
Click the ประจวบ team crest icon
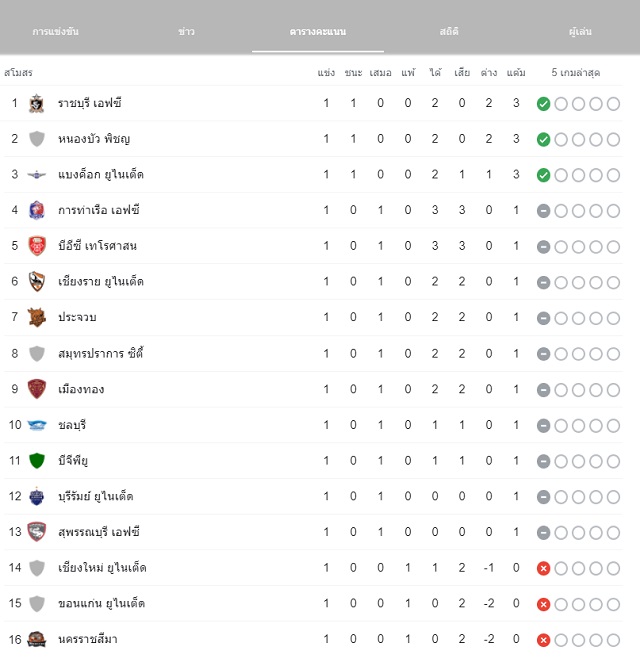point(36,317)
